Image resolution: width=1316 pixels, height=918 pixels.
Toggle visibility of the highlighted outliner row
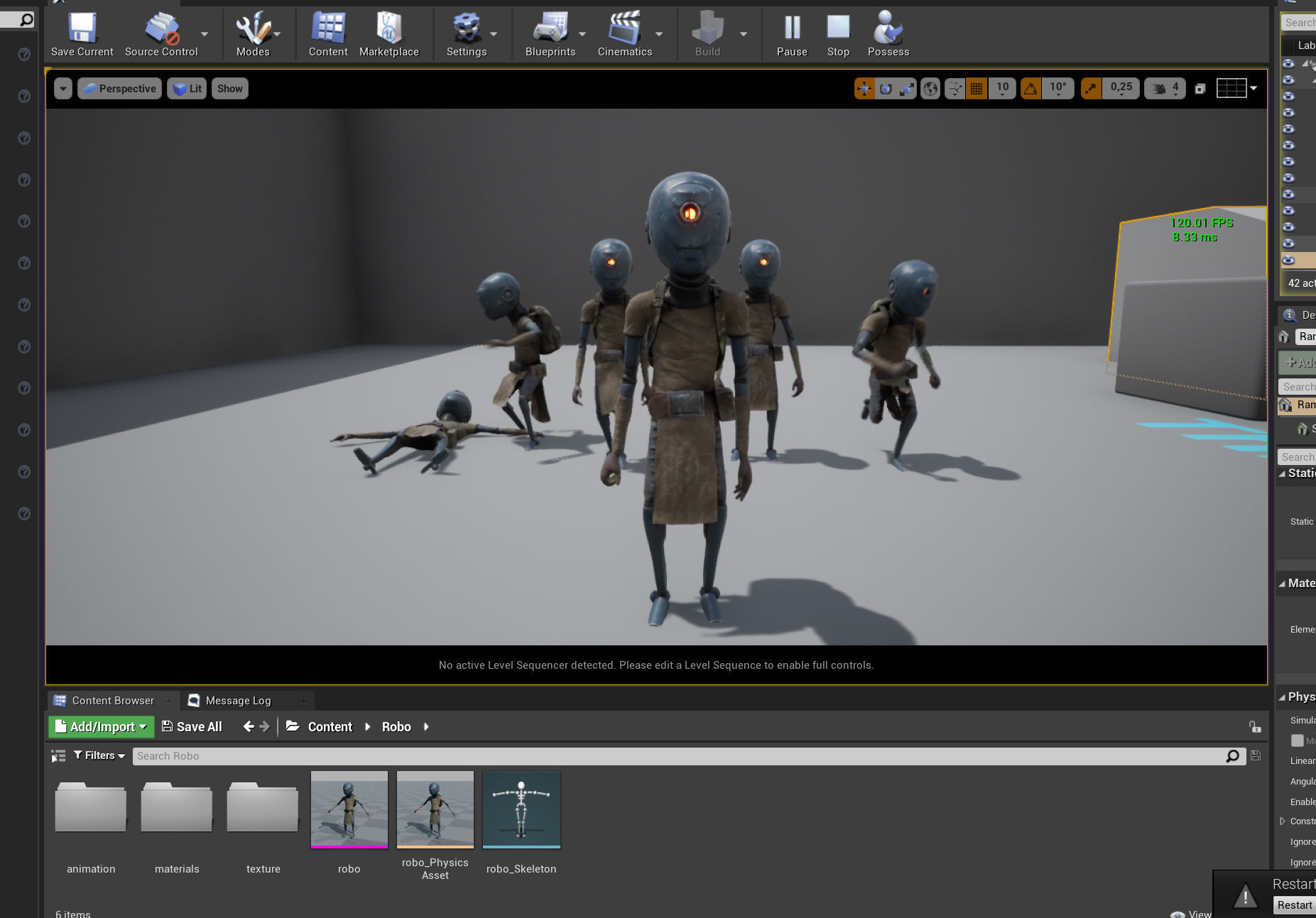(1288, 261)
